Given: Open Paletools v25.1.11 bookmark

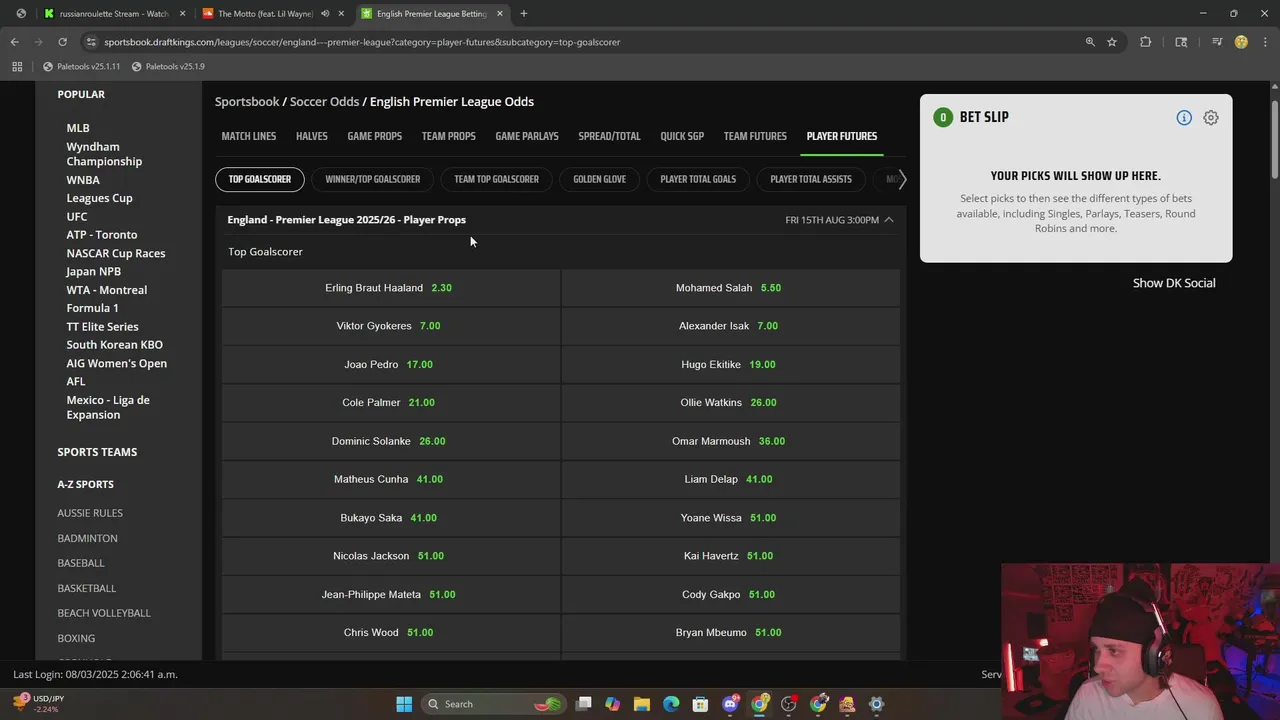Looking at the screenshot, I should pyautogui.click(x=81, y=66).
